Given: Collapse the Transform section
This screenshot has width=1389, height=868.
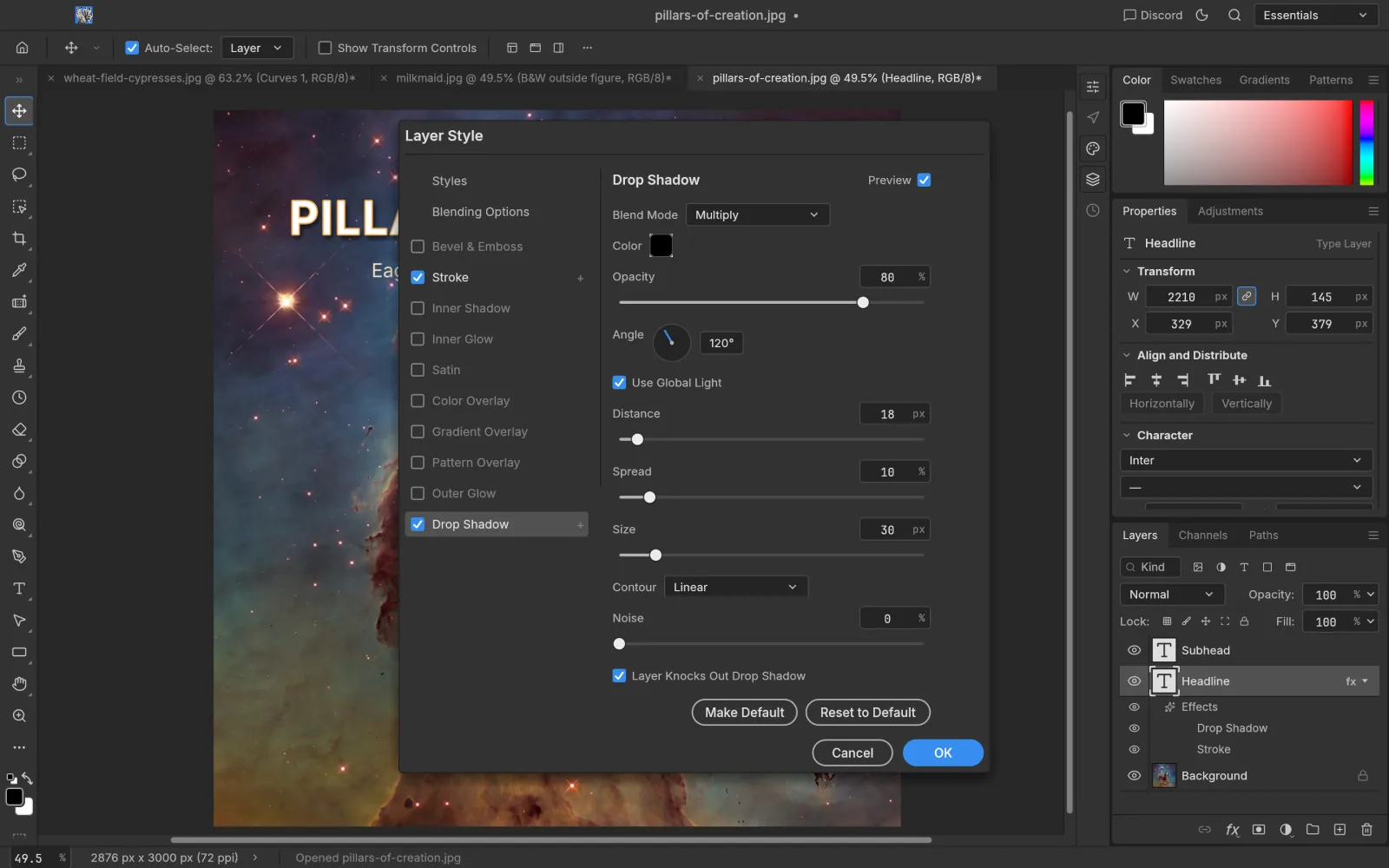Looking at the screenshot, I should click(x=1127, y=272).
